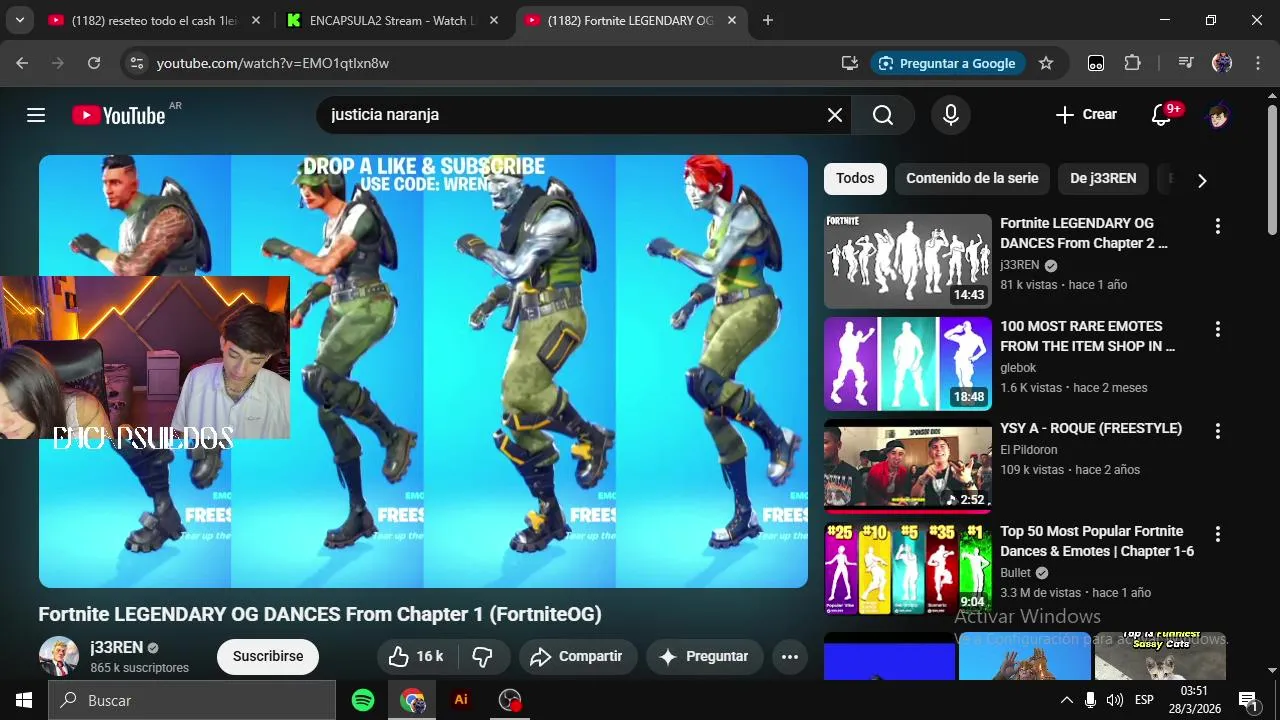The width and height of the screenshot is (1280, 720).
Task: Open the YouTube account avatar menu
Action: click(x=1218, y=115)
